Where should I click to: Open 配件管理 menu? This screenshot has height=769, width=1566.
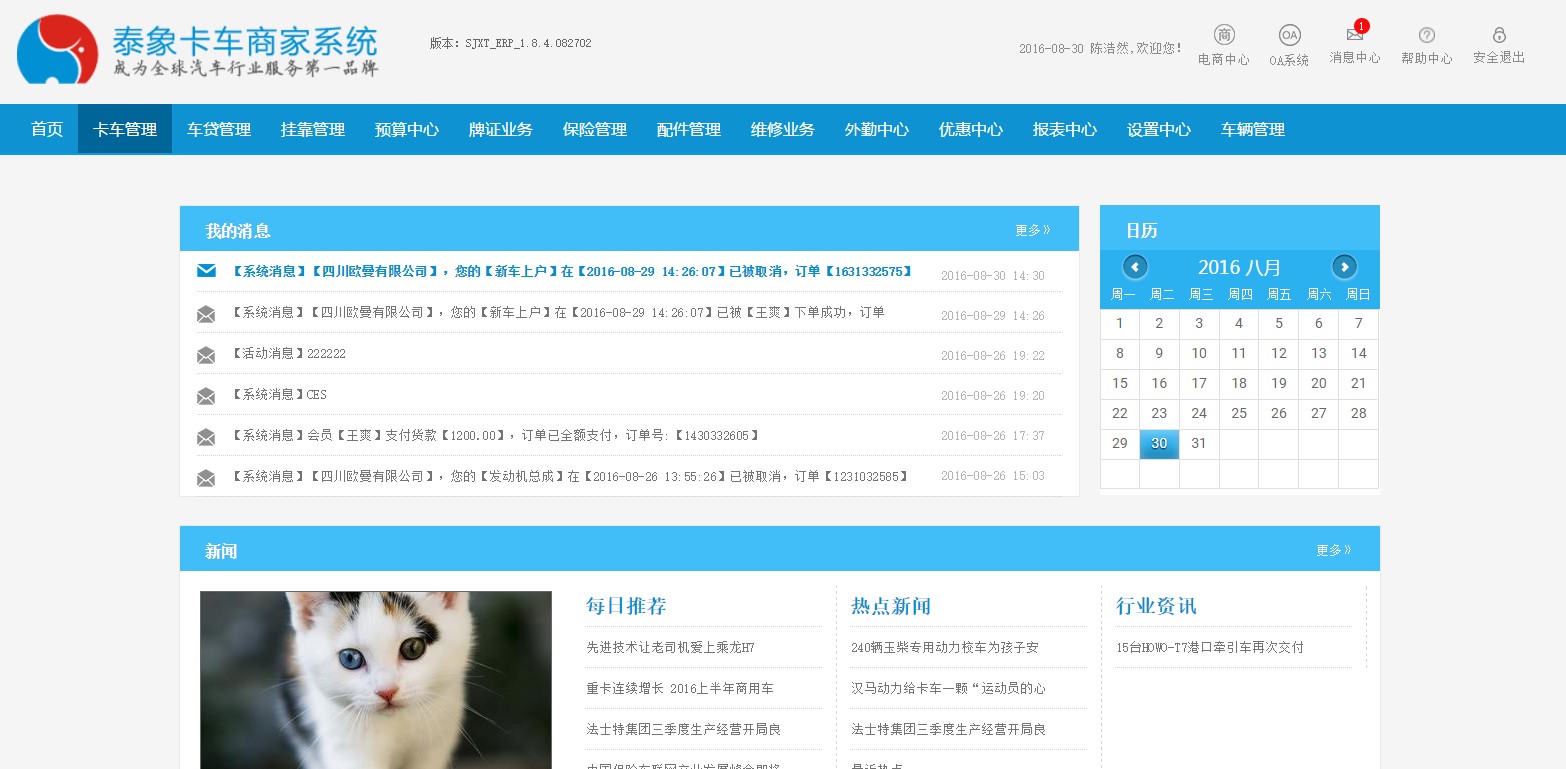point(689,129)
